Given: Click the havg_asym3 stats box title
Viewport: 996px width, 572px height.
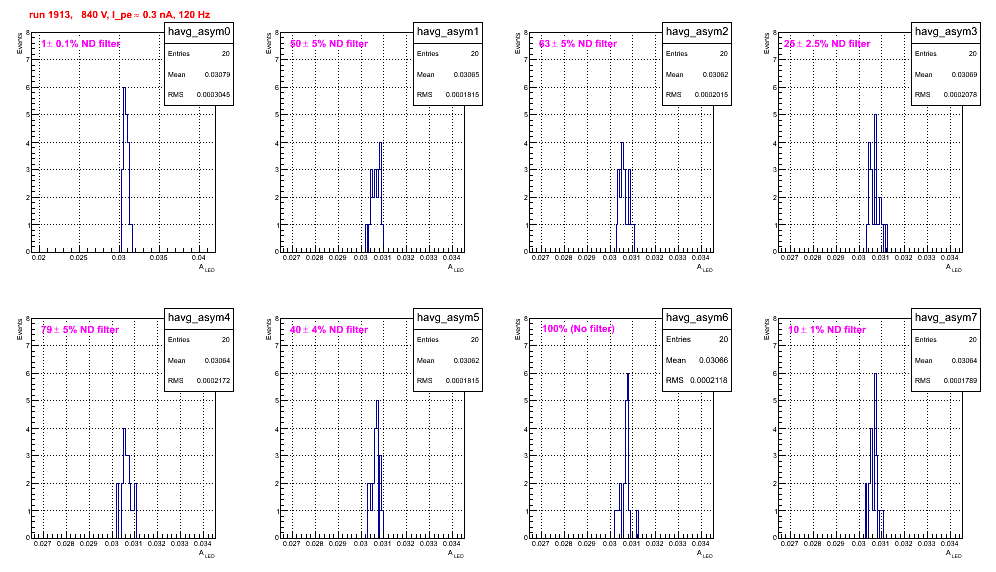Looking at the screenshot, I should pos(946,32).
